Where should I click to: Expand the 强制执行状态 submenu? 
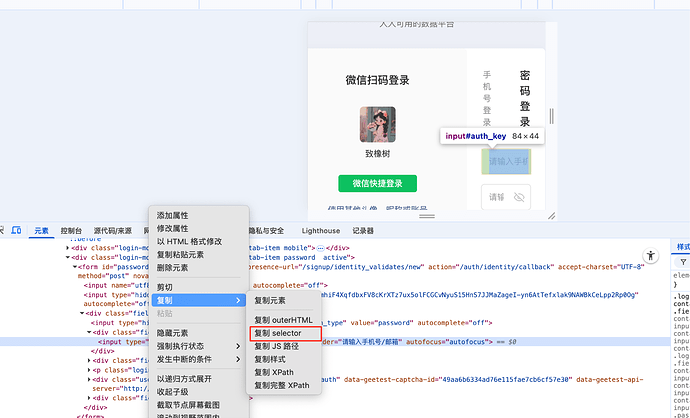[x=199, y=346]
